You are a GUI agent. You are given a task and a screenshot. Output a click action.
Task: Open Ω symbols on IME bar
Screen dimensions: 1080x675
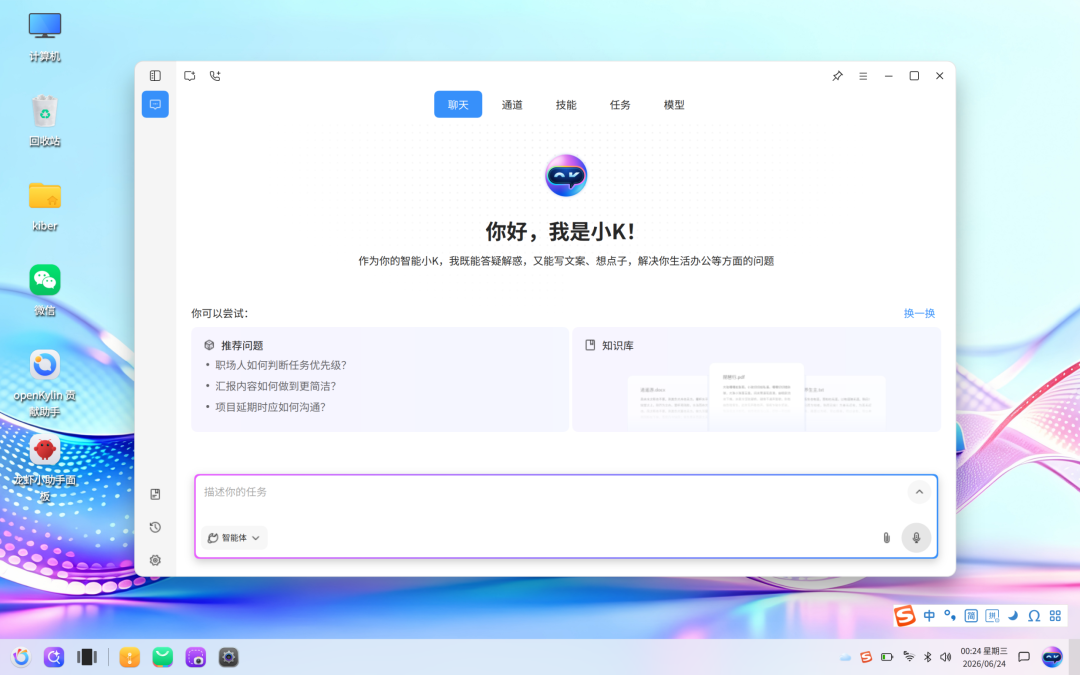click(1034, 616)
